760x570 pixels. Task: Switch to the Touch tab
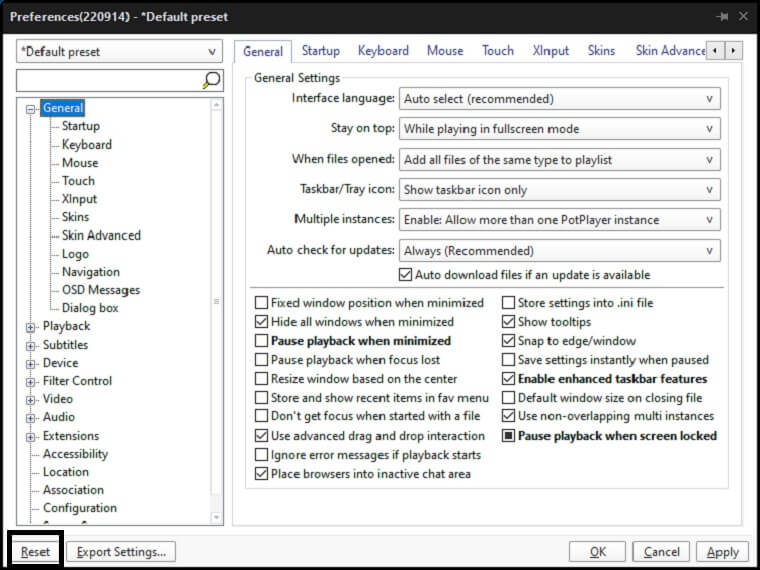pos(498,51)
